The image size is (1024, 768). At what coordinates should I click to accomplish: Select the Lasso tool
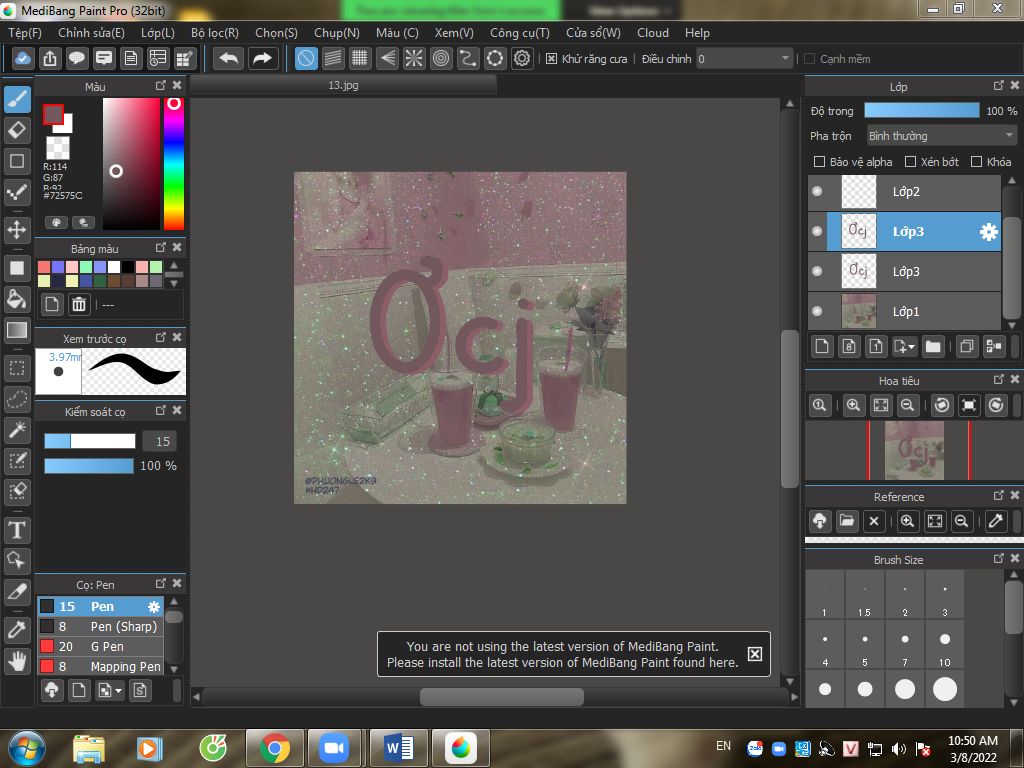(x=17, y=399)
